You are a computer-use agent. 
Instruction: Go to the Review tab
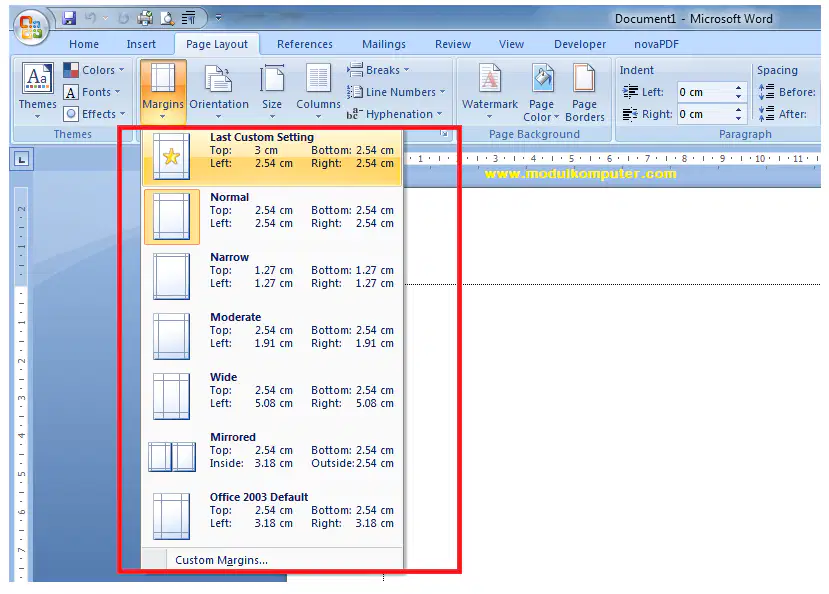453,44
